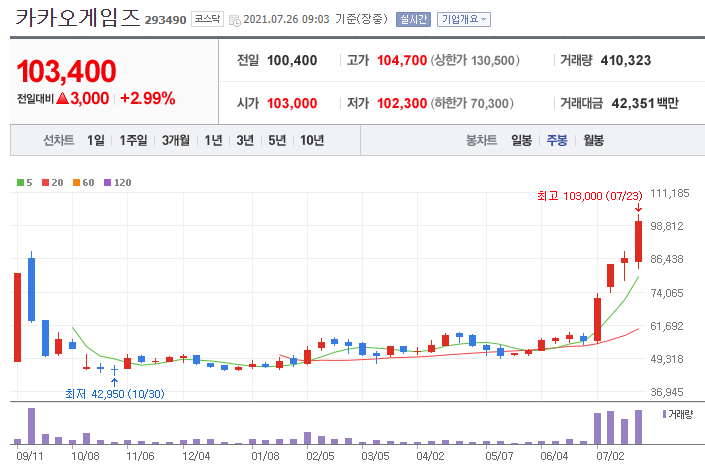Click the rightmost volume bar
The height and width of the screenshot is (471, 705).
pyautogui.click(x=638, y=427)
